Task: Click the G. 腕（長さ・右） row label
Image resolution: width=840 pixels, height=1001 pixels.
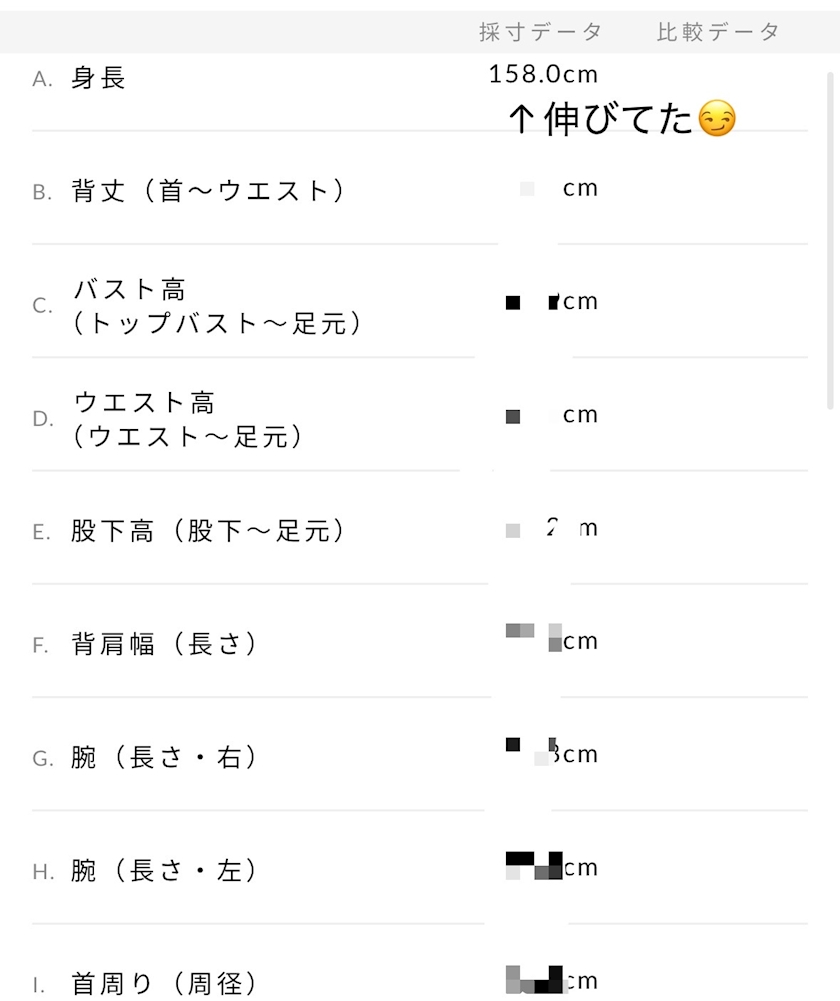Action: pyautogui.click(x=164, y=758)
